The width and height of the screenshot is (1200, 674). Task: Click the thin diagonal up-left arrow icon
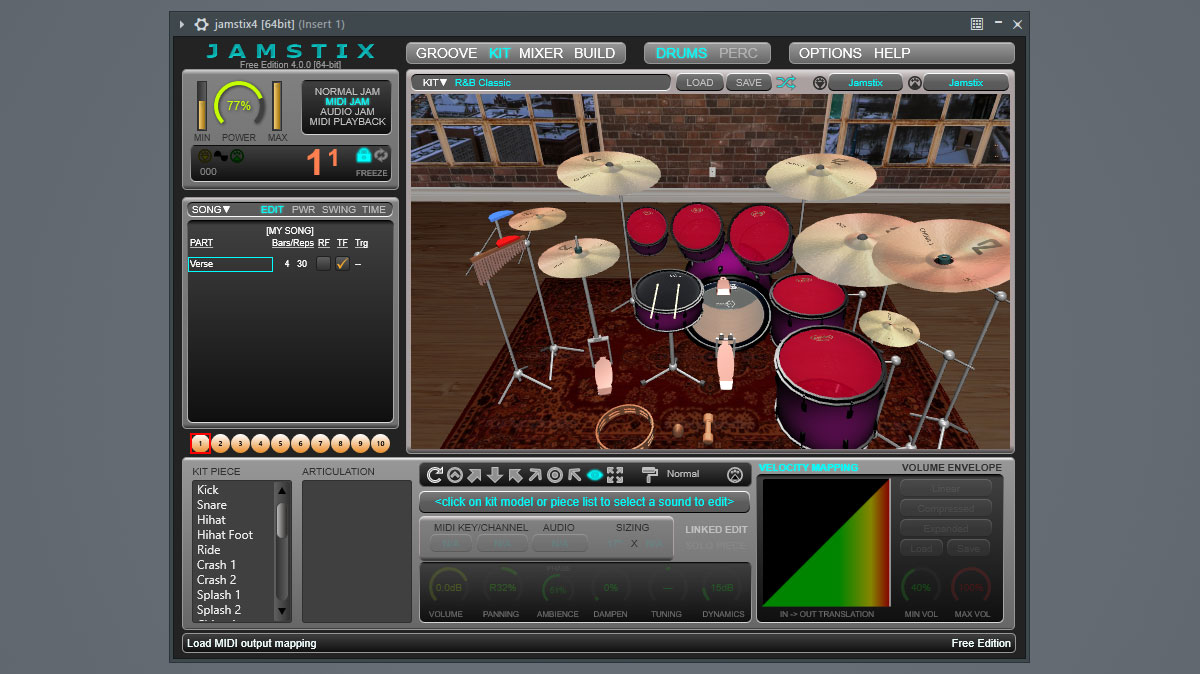pos(574,475)
